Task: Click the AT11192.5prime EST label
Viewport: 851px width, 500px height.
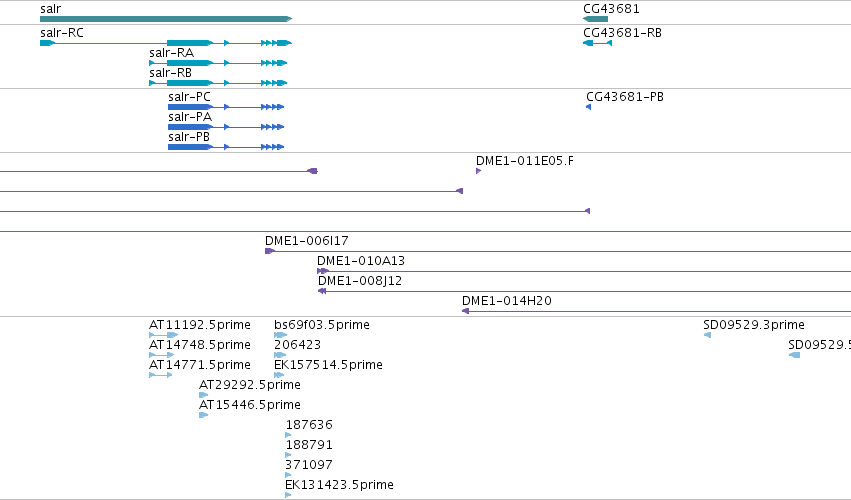Action: (200, 325)
